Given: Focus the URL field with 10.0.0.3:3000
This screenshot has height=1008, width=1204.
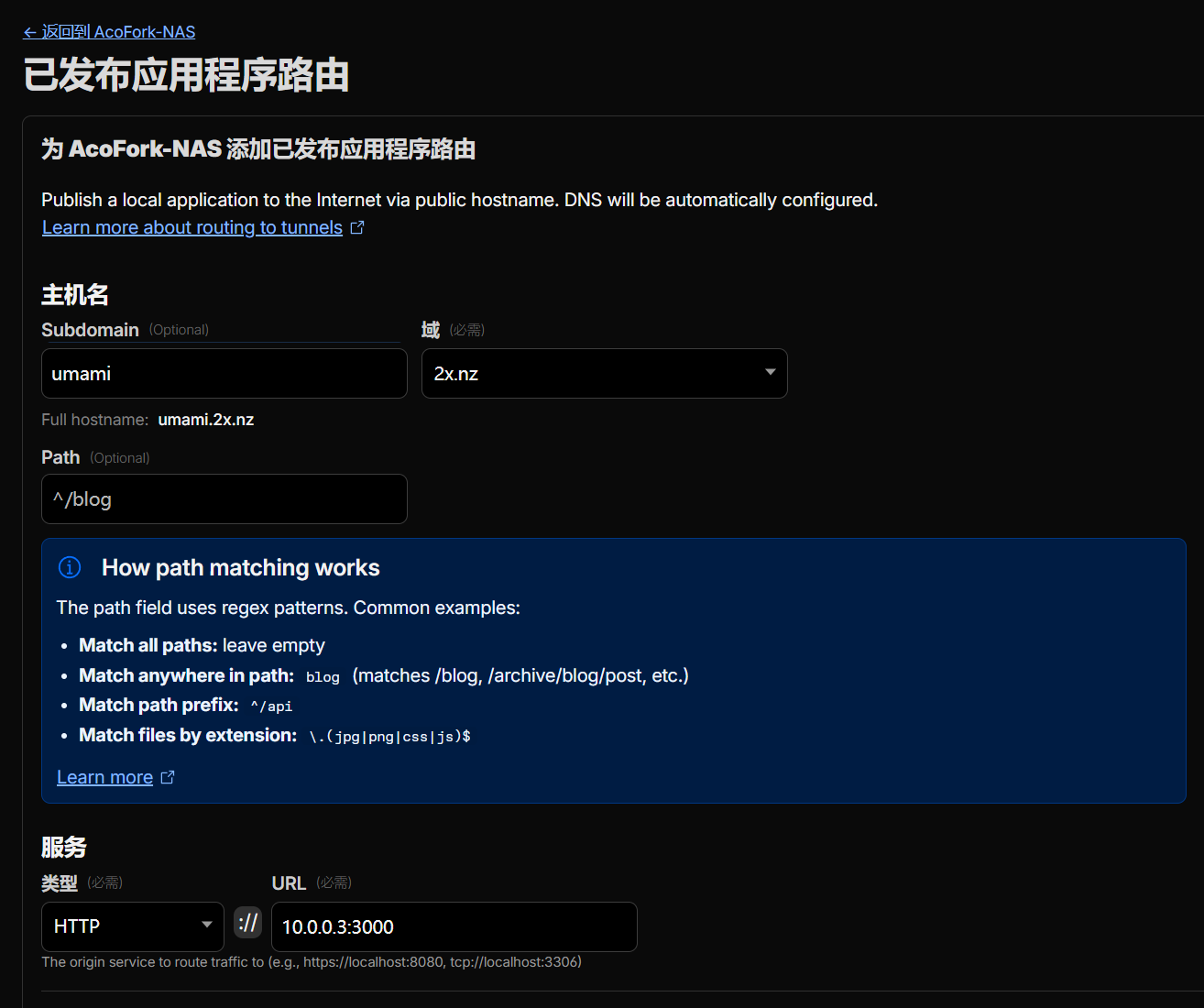Looking at the screenshot, I should click(454, 926).
